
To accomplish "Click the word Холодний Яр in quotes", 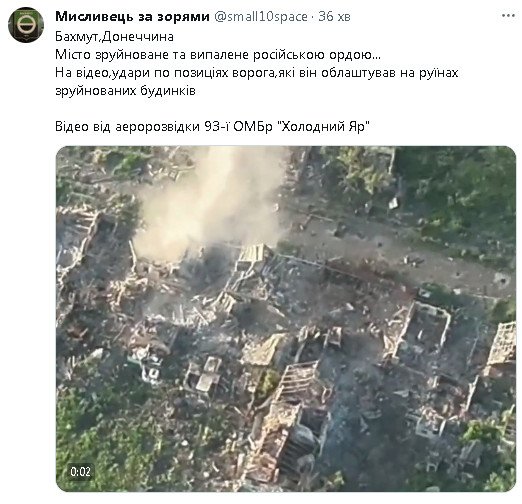I will [323, 127].
